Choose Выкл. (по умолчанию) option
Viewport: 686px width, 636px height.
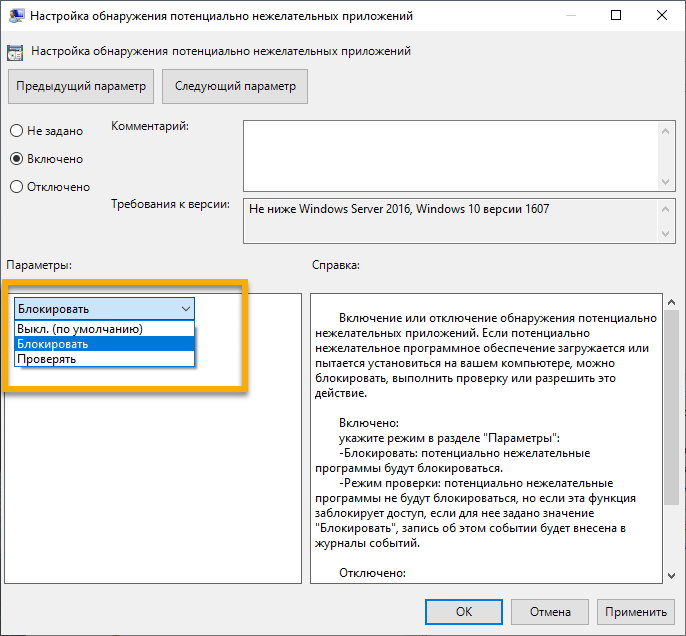click(x=105, y=329)
